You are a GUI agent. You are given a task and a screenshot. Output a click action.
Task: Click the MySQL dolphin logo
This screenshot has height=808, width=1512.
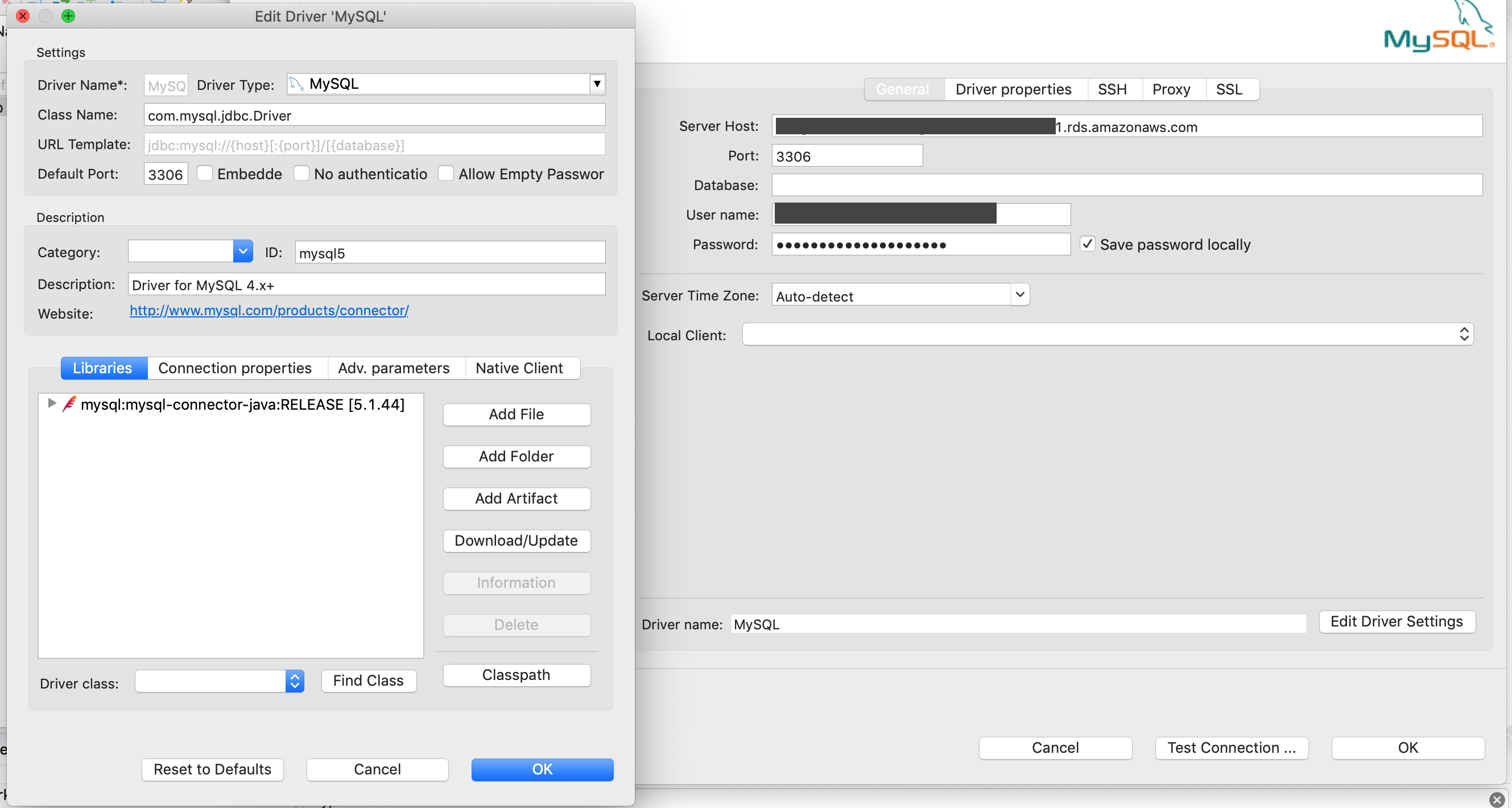(x=1438, y=32)
